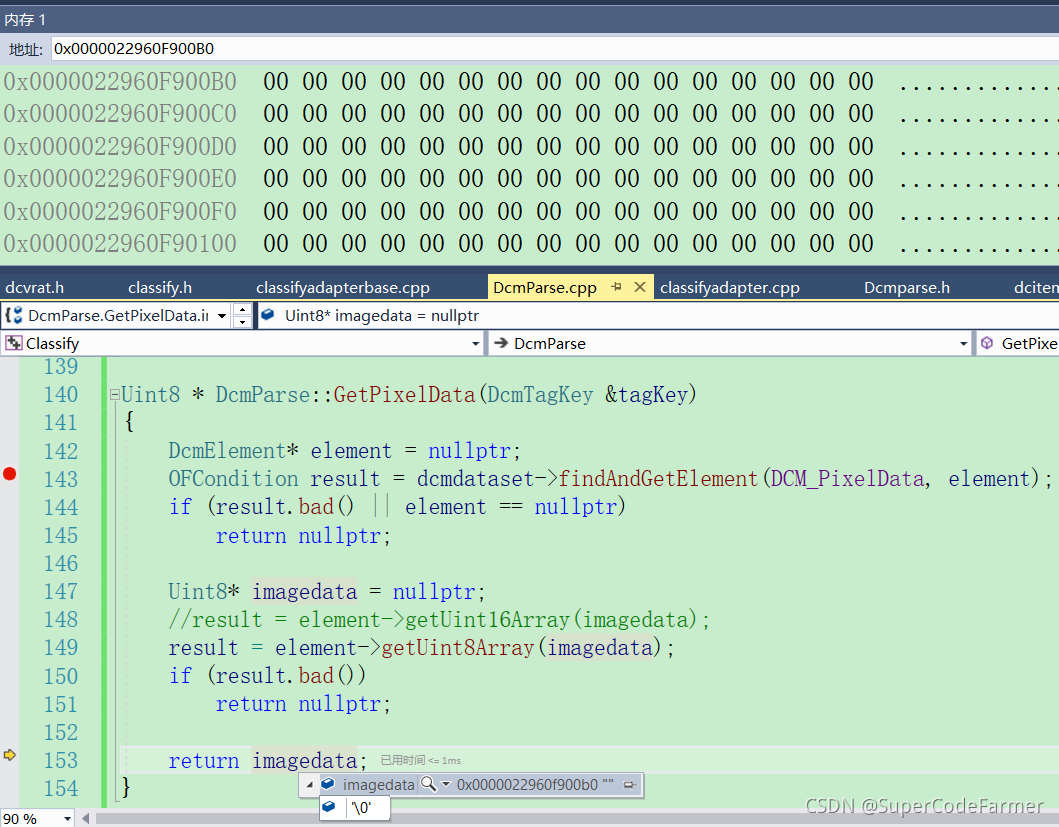The image size is (1059, 827).
Task: Click line number 147 in the gutter
Action: [x=61, y=592]
